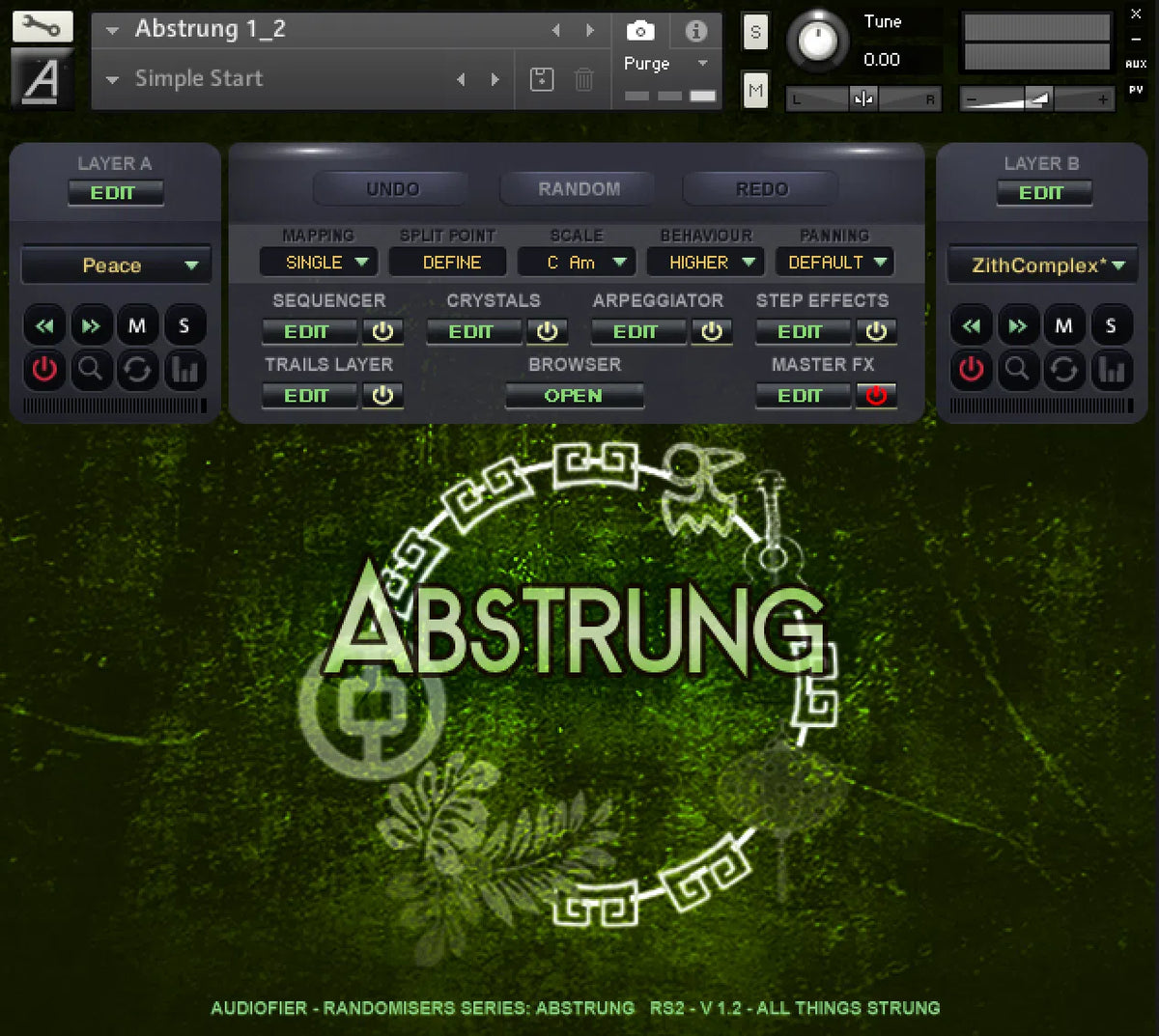Open the Browser with the OPEN button

(574, 396)
